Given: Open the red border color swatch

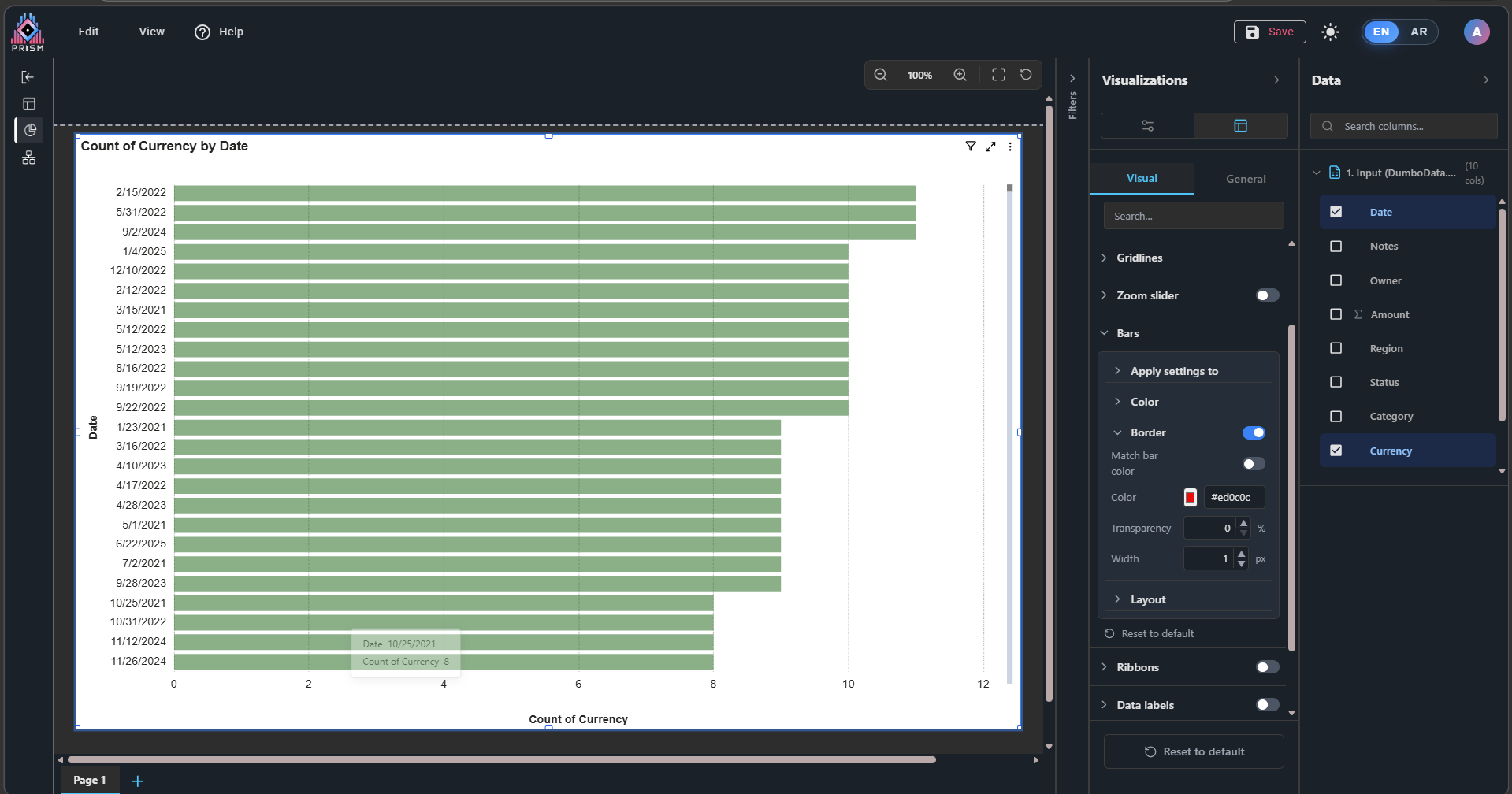Looking at the screenshot, I should point(1190,497).
